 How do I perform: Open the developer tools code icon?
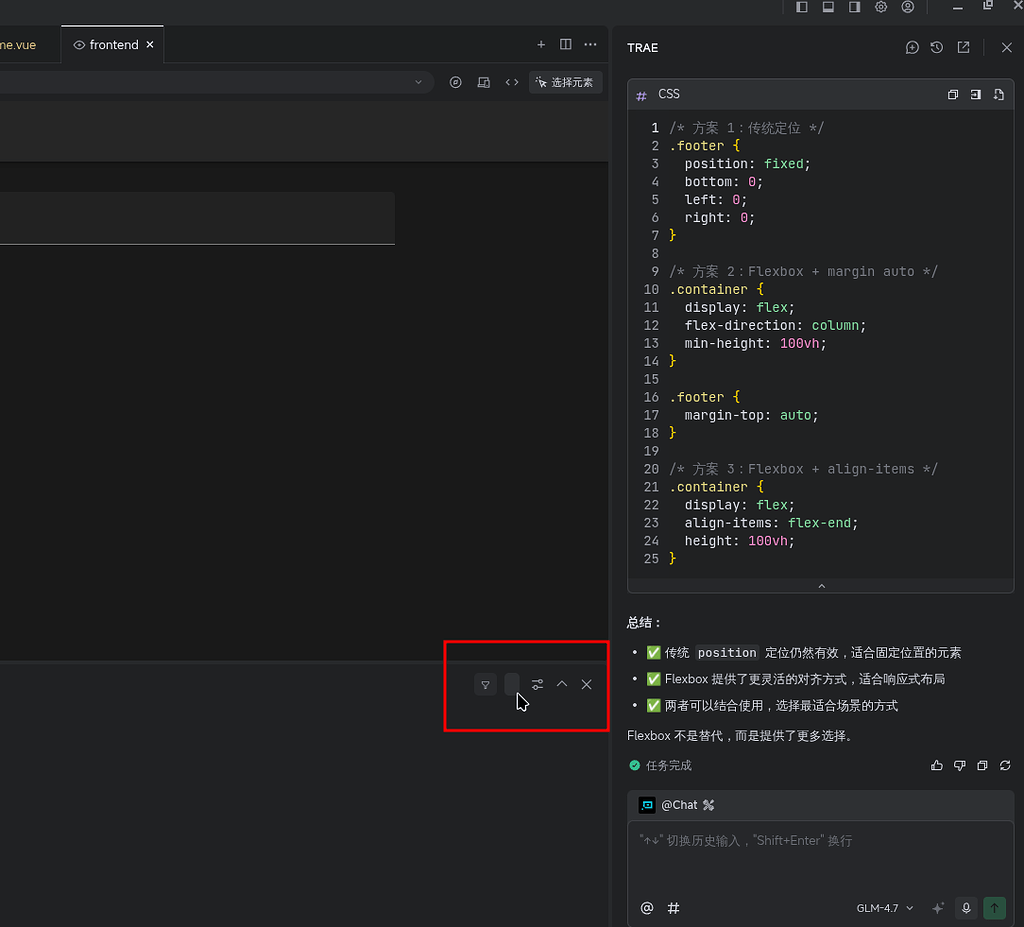[x=512, y=82]
